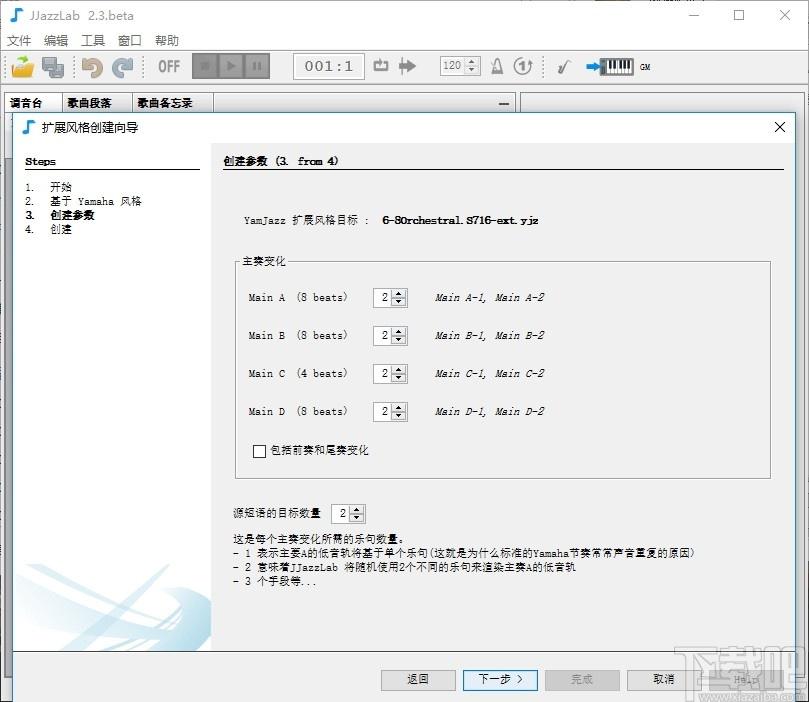Open the 窗口 menu

click(130, 40)
